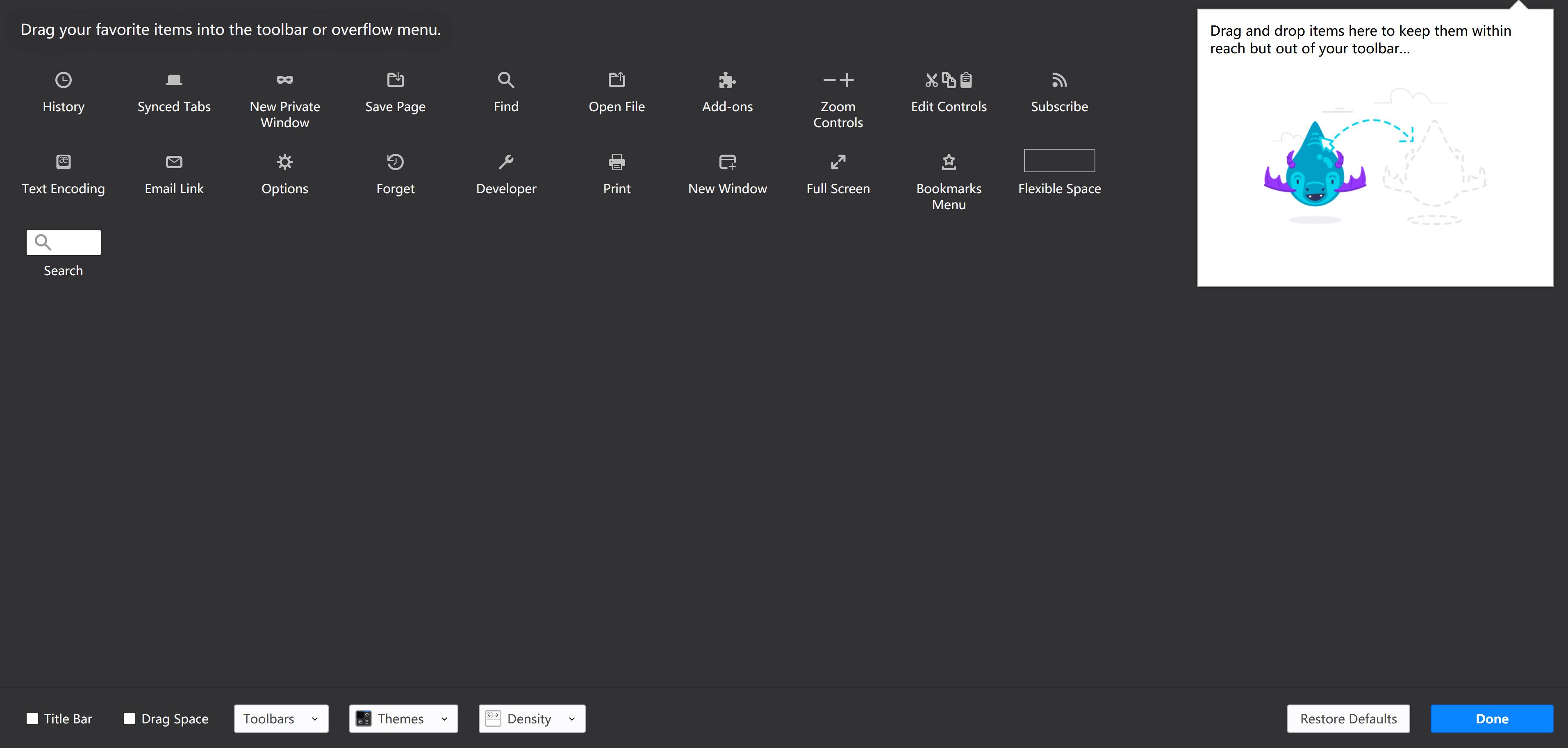This screenshot has width=1568, height=748.
Task: Click the Forget button icon
Action: point(396,162)
